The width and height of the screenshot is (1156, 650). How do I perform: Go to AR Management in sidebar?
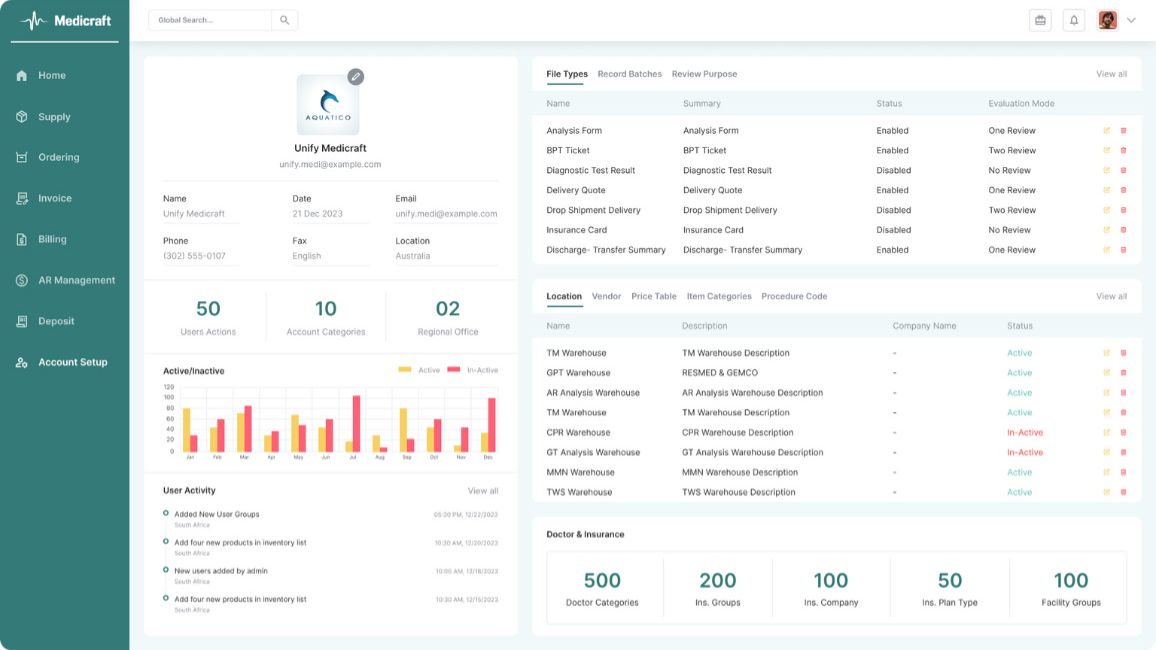76,281
